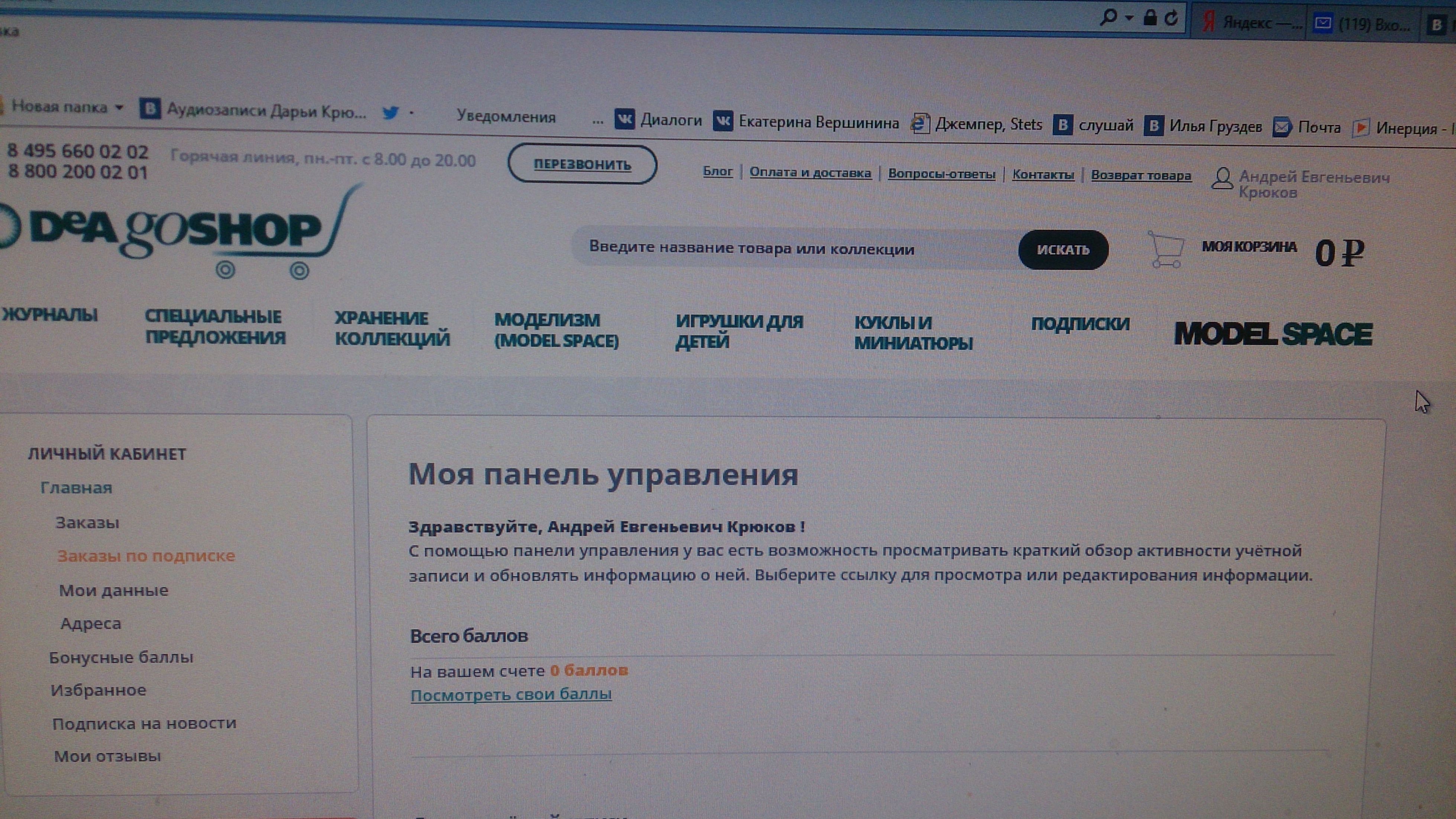
Task: Select Адреса in the sidebar
Action: [90, 624]
